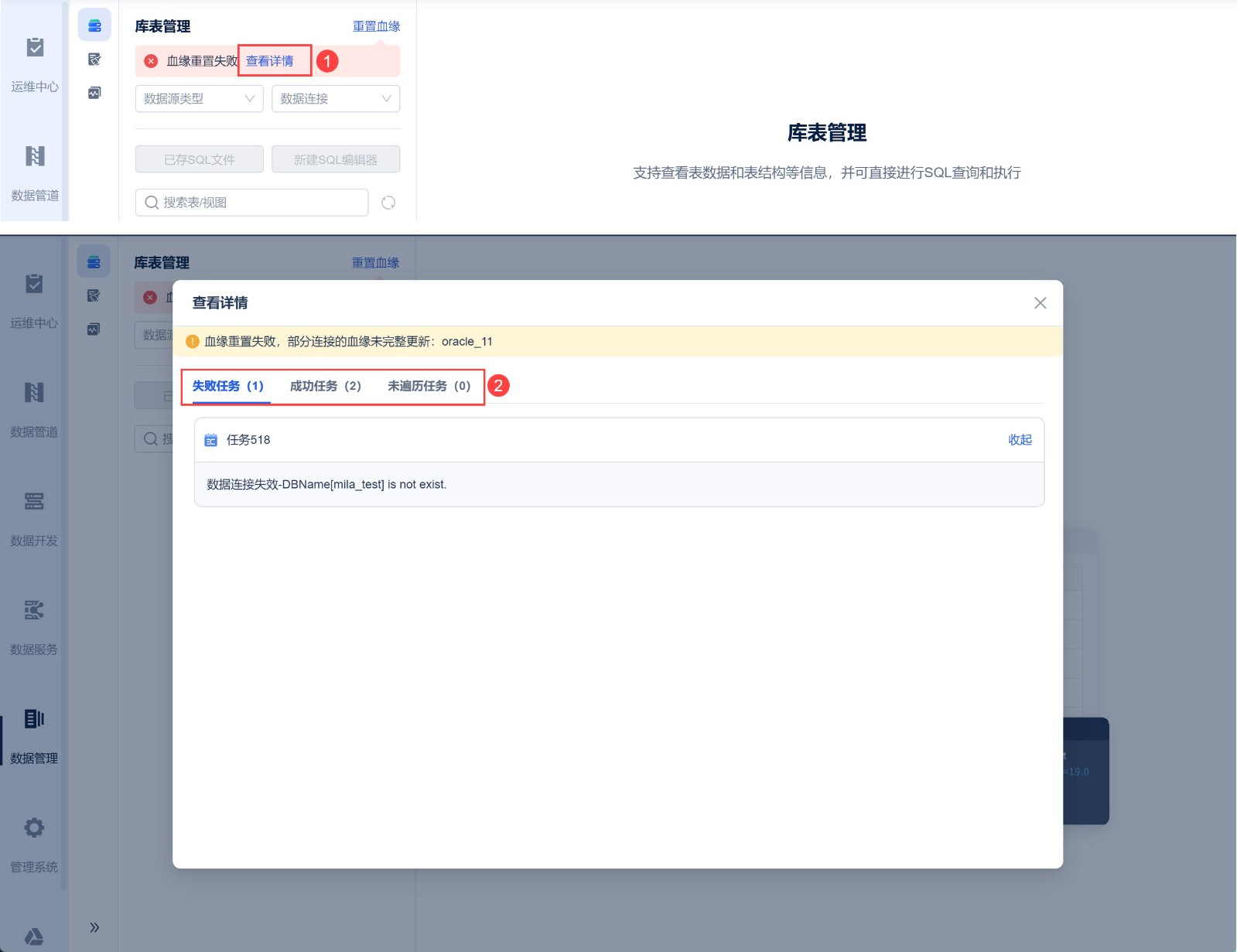
Task: Click 查看详情 link in the error banner
Action: click(x=269, y=61)
